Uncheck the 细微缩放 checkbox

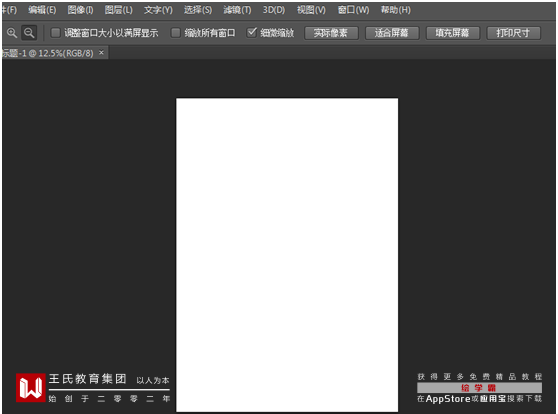point(252,32)
